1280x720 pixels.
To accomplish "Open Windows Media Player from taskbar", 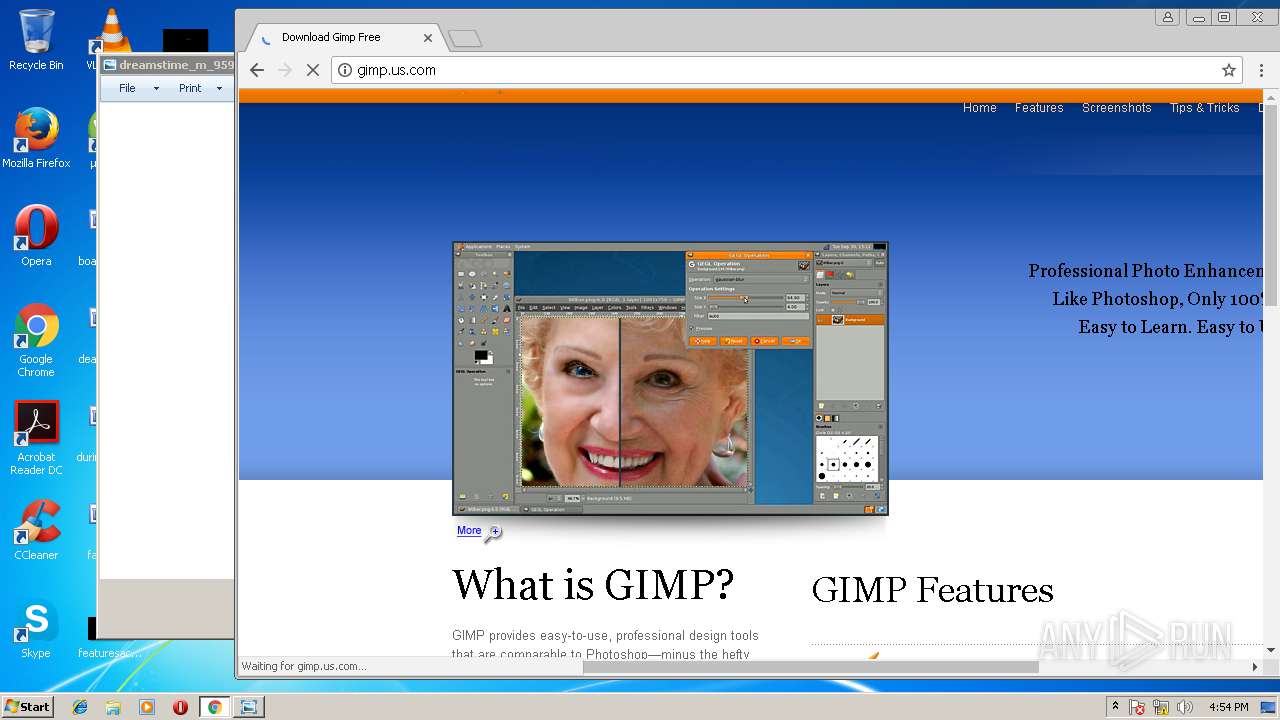I will tap(147, 707).
